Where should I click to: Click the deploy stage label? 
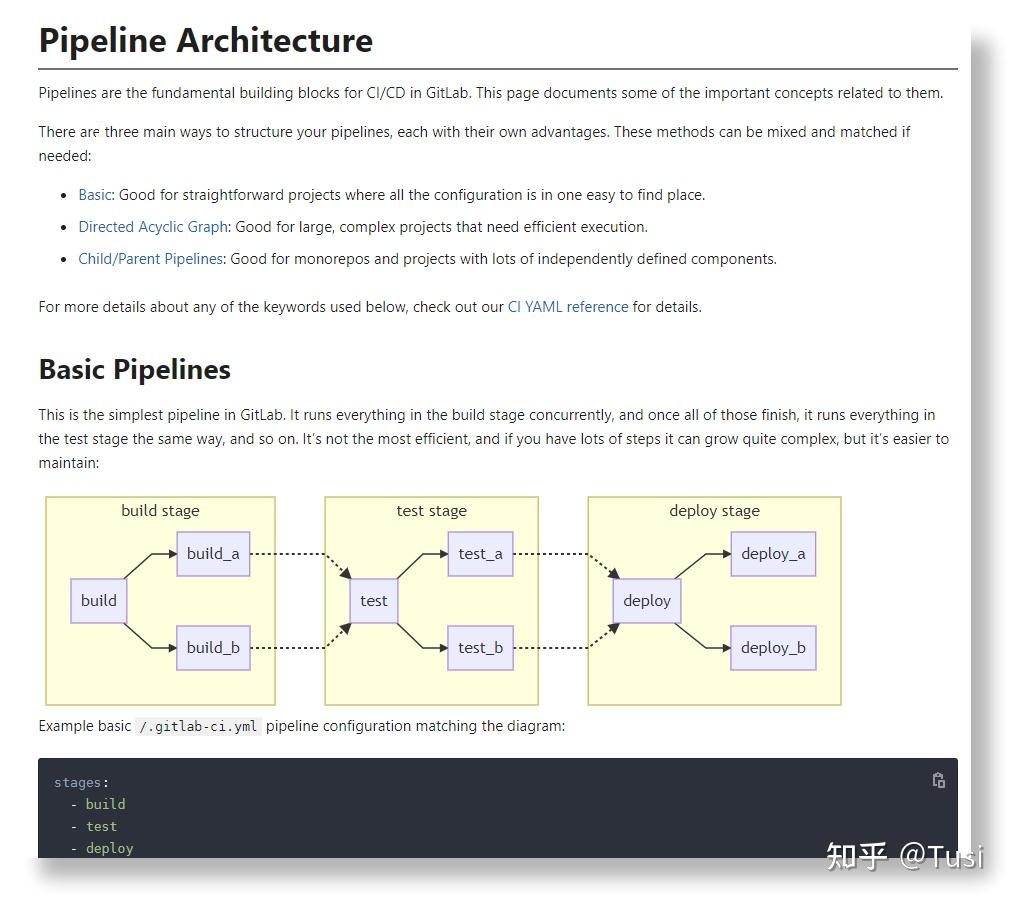click(x=714, y=511)
